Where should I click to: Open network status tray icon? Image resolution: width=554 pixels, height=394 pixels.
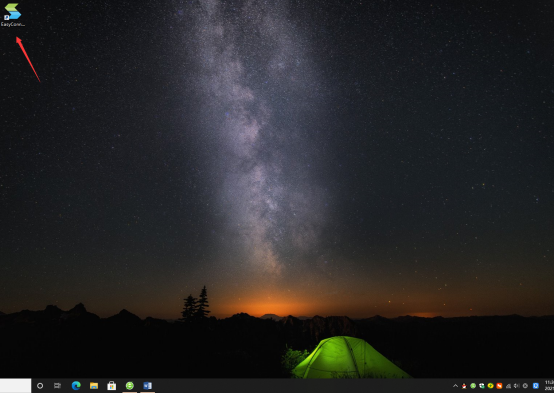pyautogui.click(x=508, y=386)
